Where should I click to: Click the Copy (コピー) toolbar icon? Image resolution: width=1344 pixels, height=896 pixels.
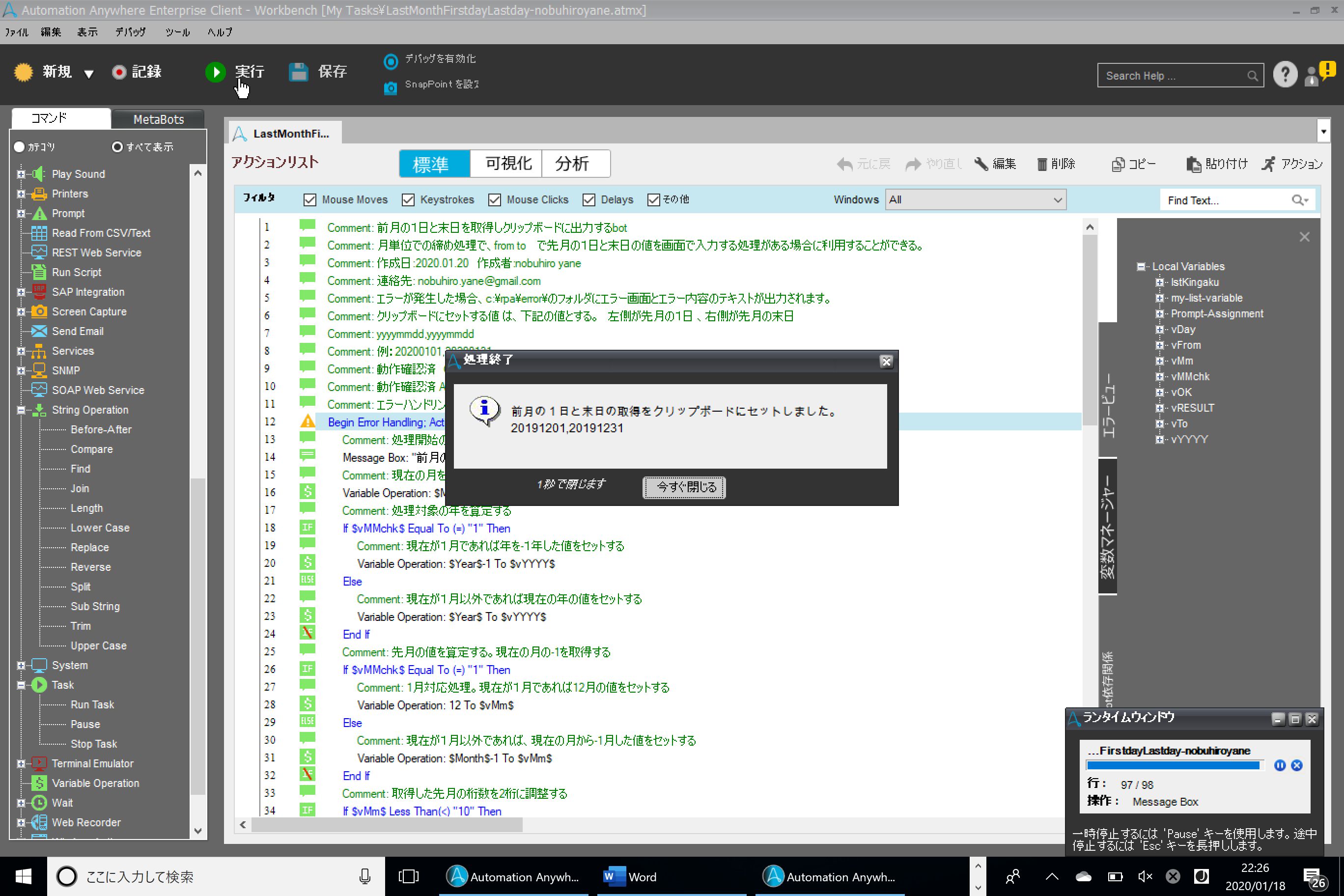1118,165
